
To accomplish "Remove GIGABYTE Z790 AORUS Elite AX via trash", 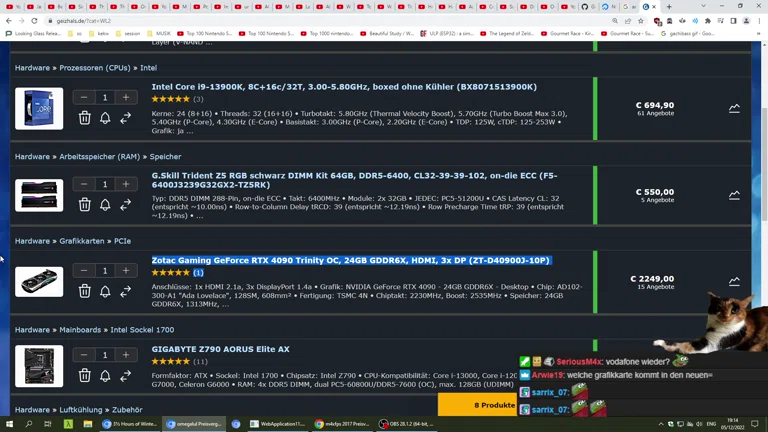I will (85, 376).
